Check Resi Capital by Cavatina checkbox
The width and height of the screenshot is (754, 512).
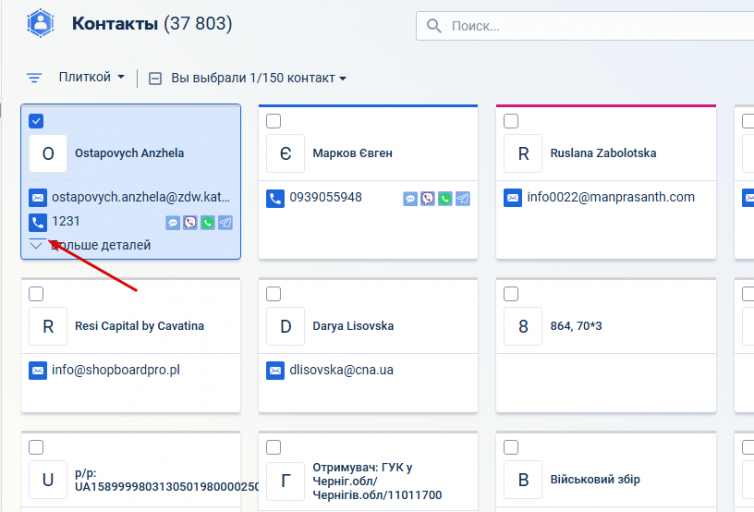tap(36, 294)
